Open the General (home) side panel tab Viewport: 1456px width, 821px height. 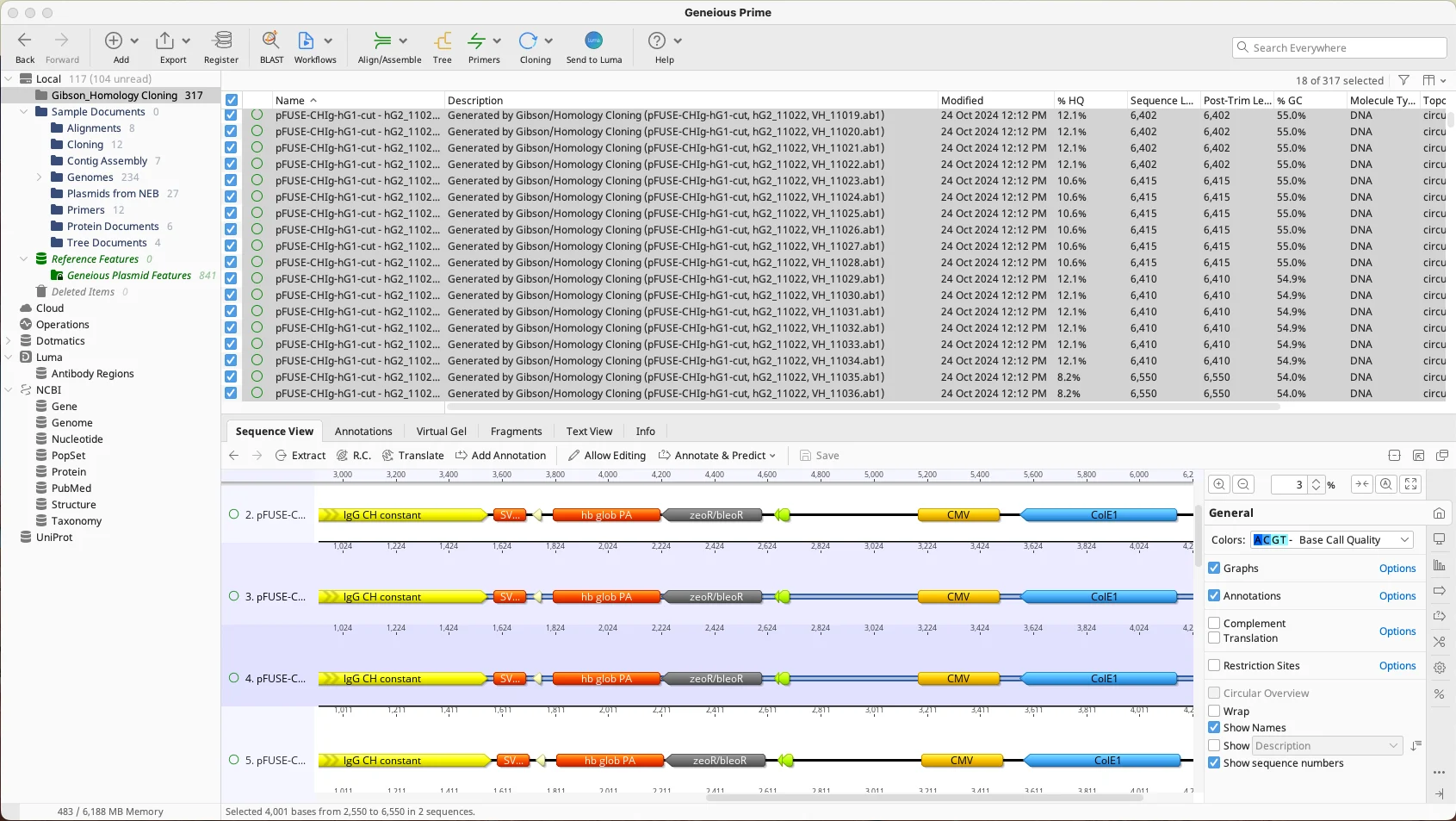1439,513
